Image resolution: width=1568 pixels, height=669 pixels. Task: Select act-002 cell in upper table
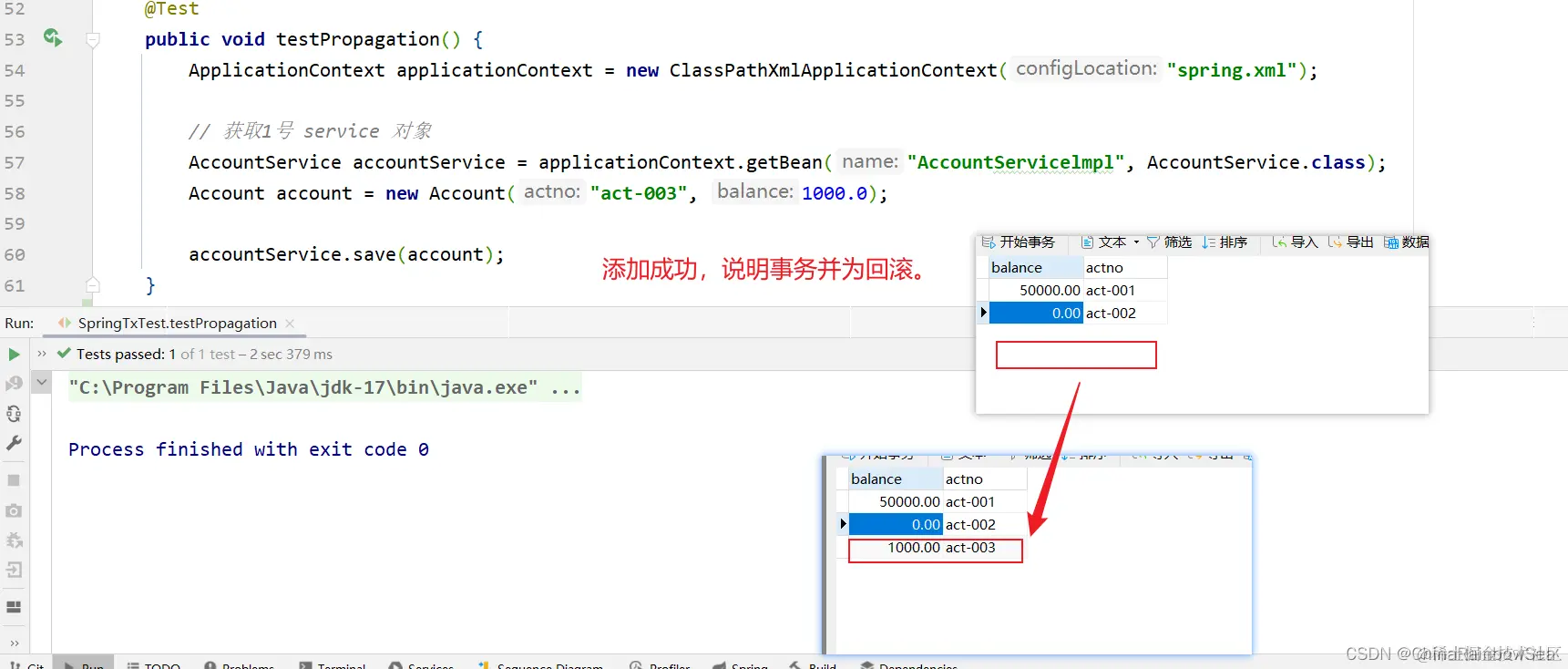tap(1125, 314)
